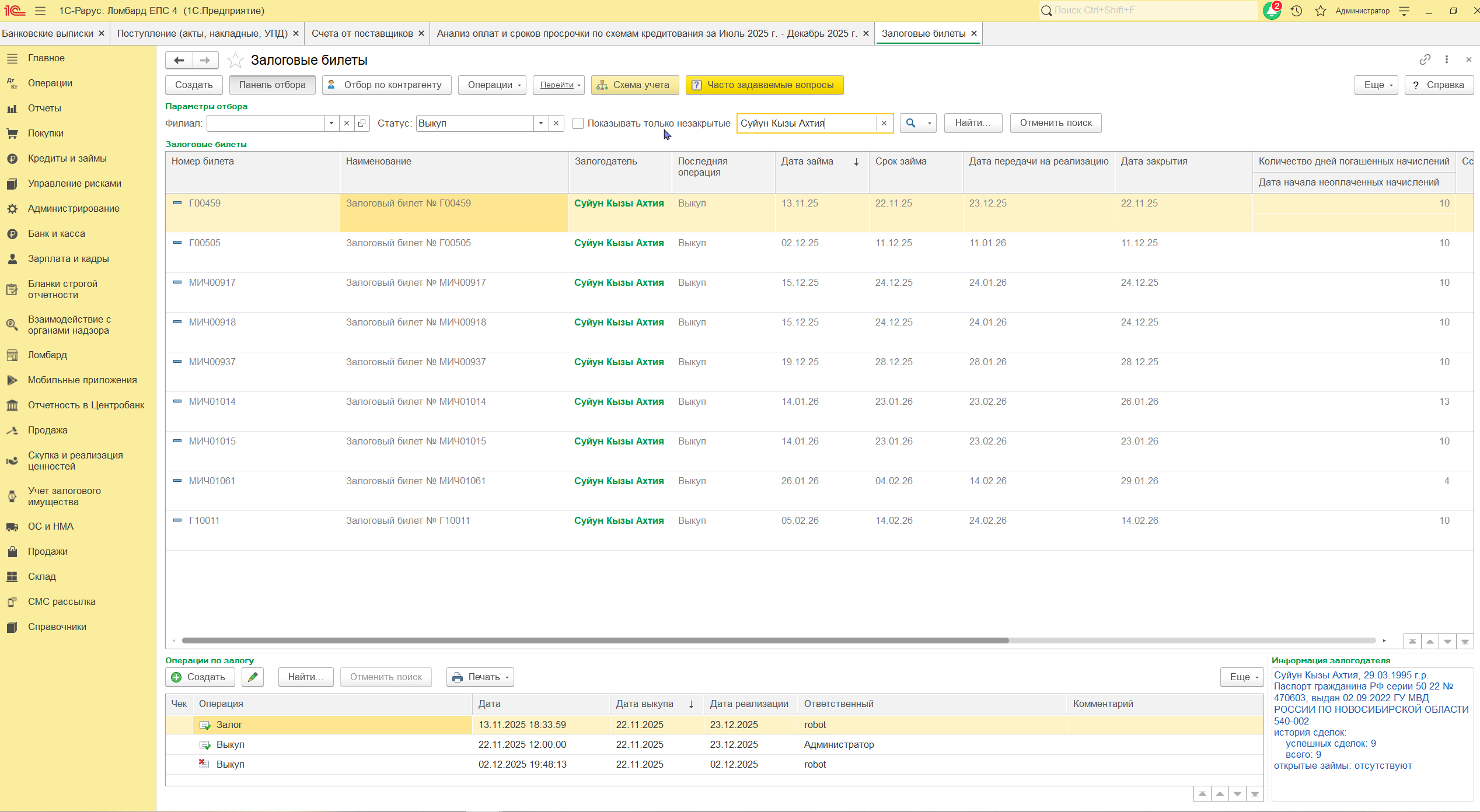Switch to Банковские выписки tab
The width and height of the screenshot is (1480, 812).
(47, 33)
